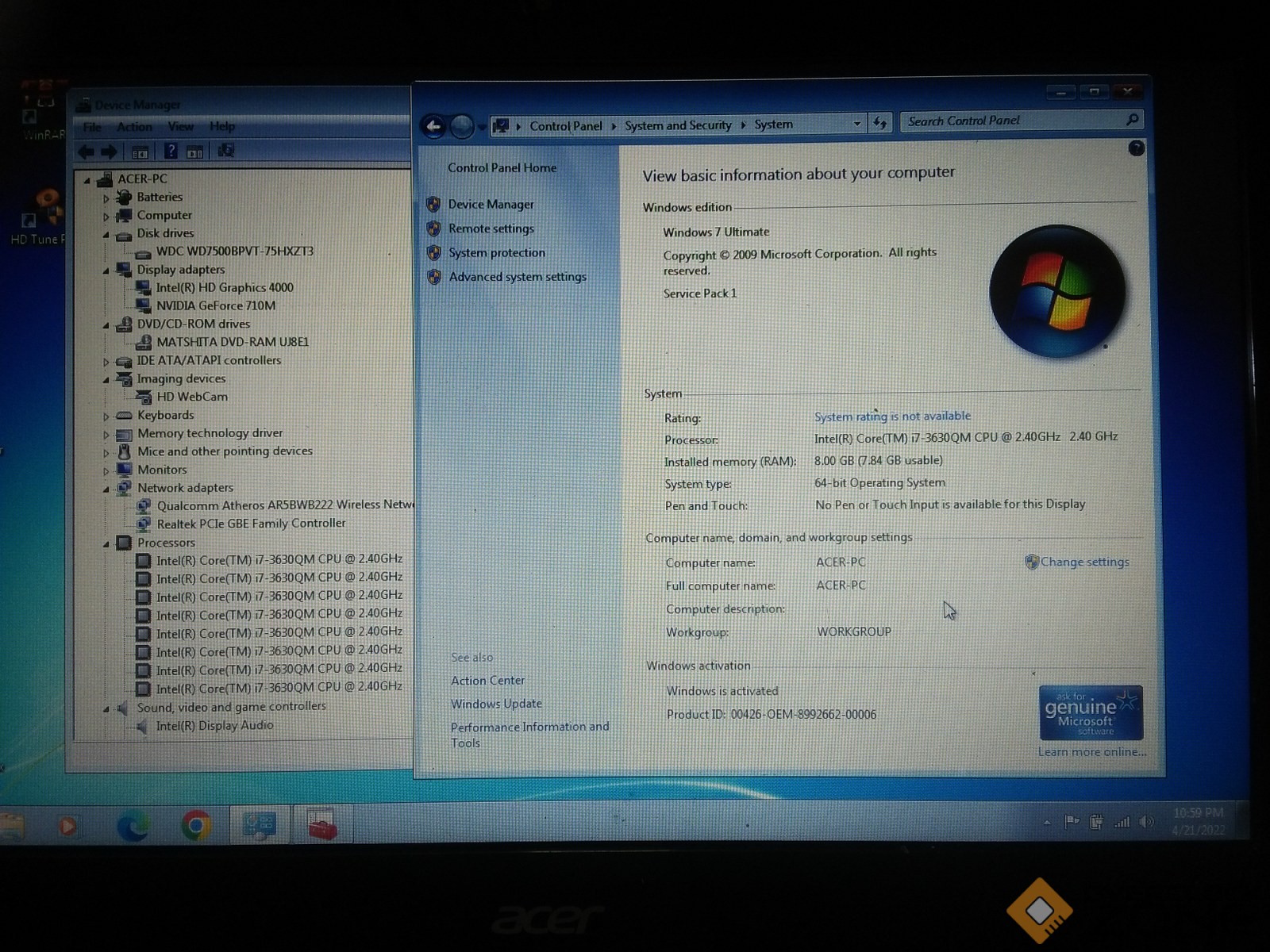
Task: Open Remote settings link
Action: pos(491,228)
